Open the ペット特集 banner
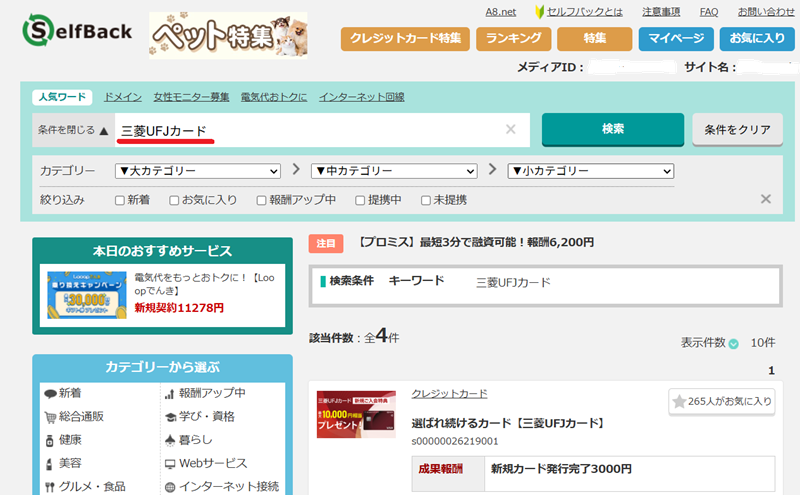Viewport: 800px width, 495px height. point(228,35)
